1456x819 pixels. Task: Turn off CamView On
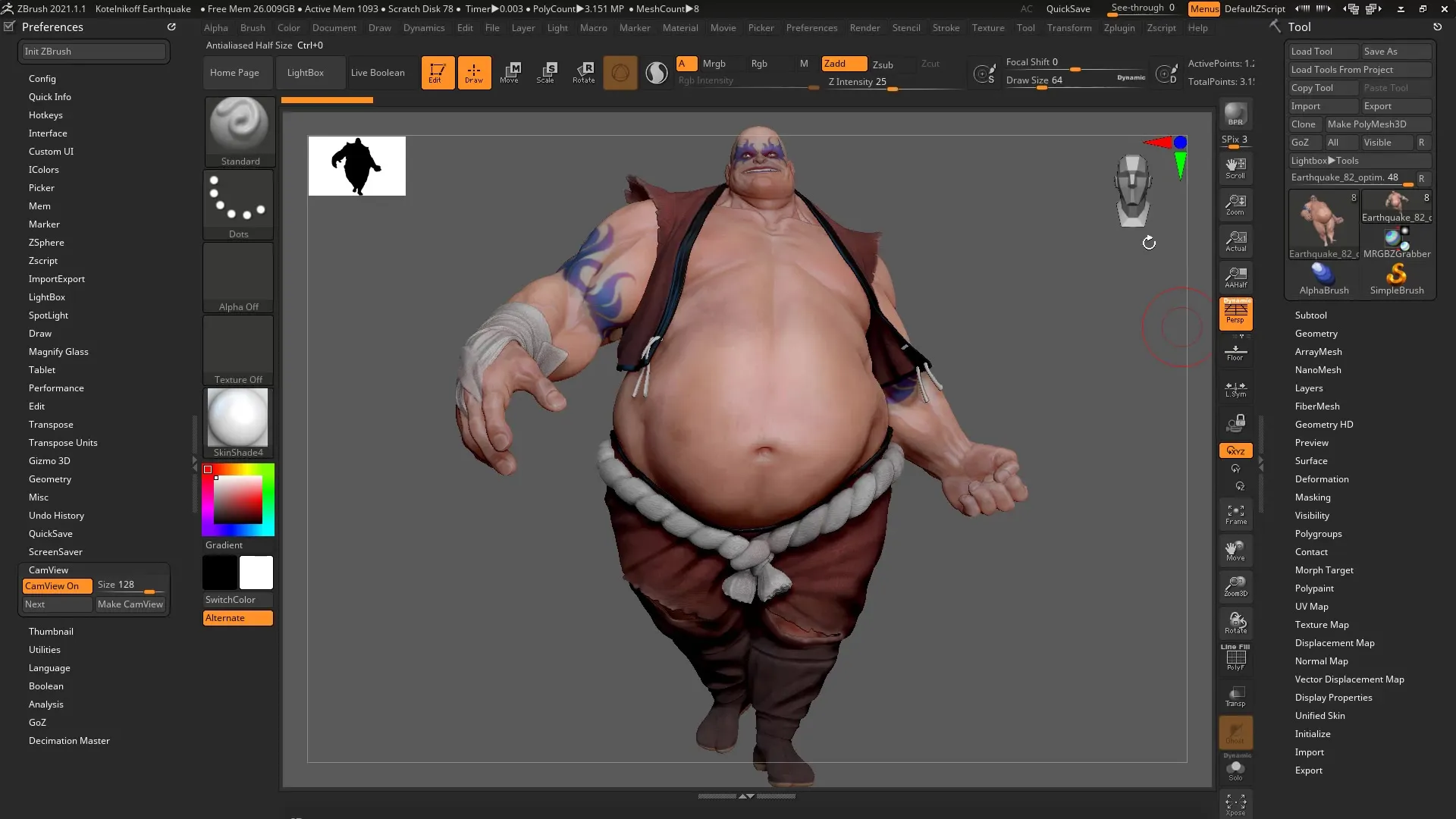coord(57,586)
